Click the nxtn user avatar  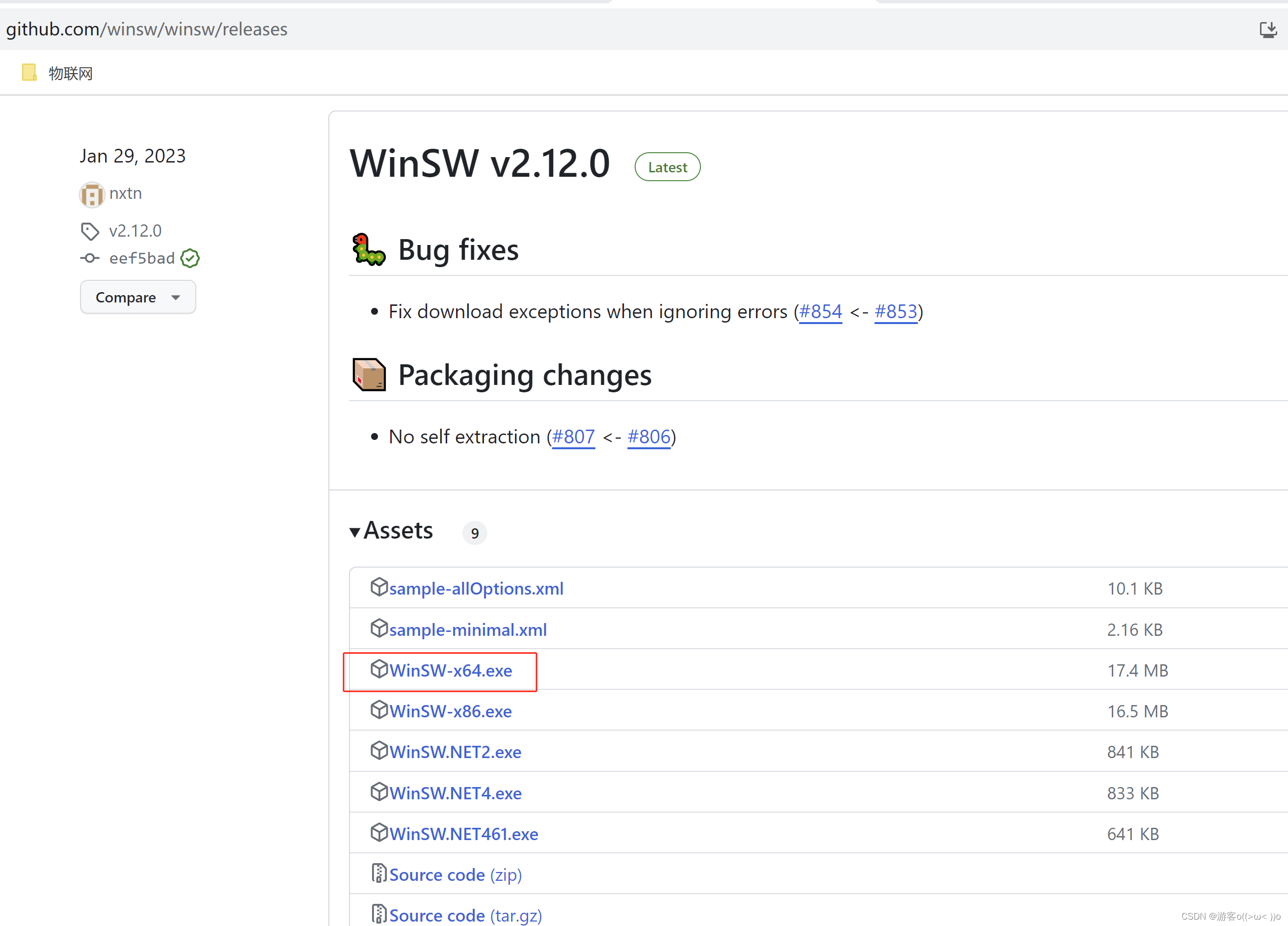(x=91, y=195)
